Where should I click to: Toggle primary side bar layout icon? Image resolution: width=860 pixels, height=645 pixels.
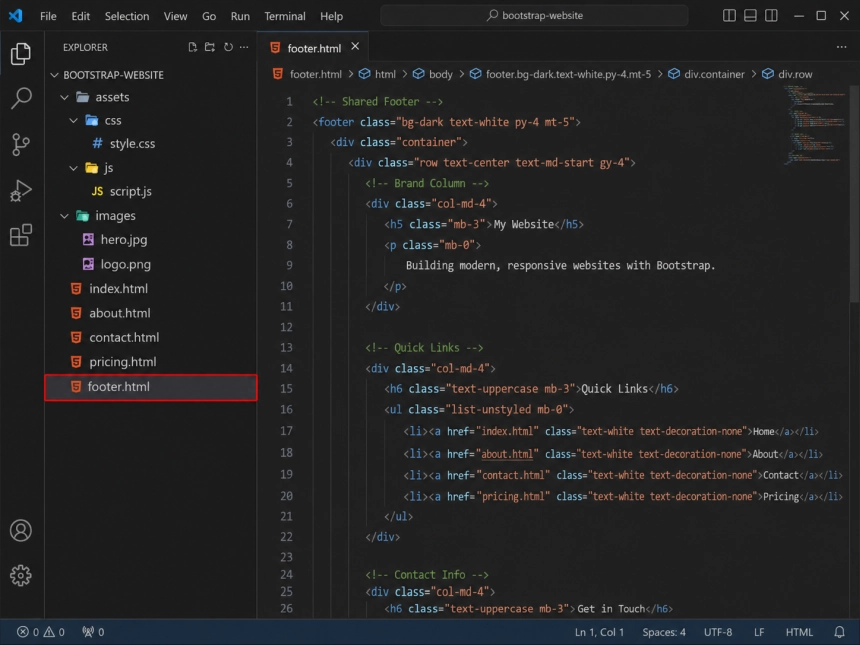coord(729,15)
